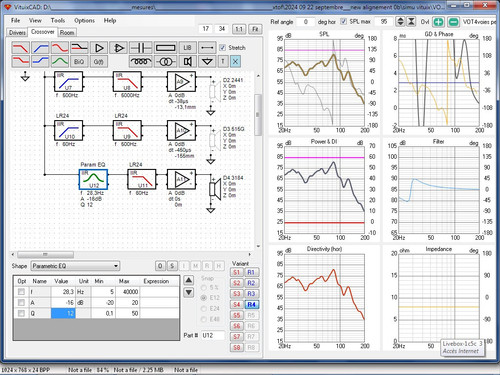500x375 pixels.
Task: Open the Options menu
Action: [x=84, y=20]
